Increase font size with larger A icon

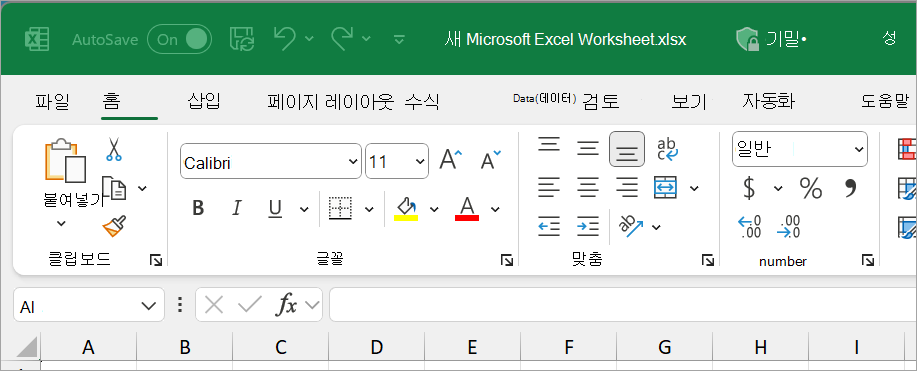pyautogui.click(x=450, y=159)
